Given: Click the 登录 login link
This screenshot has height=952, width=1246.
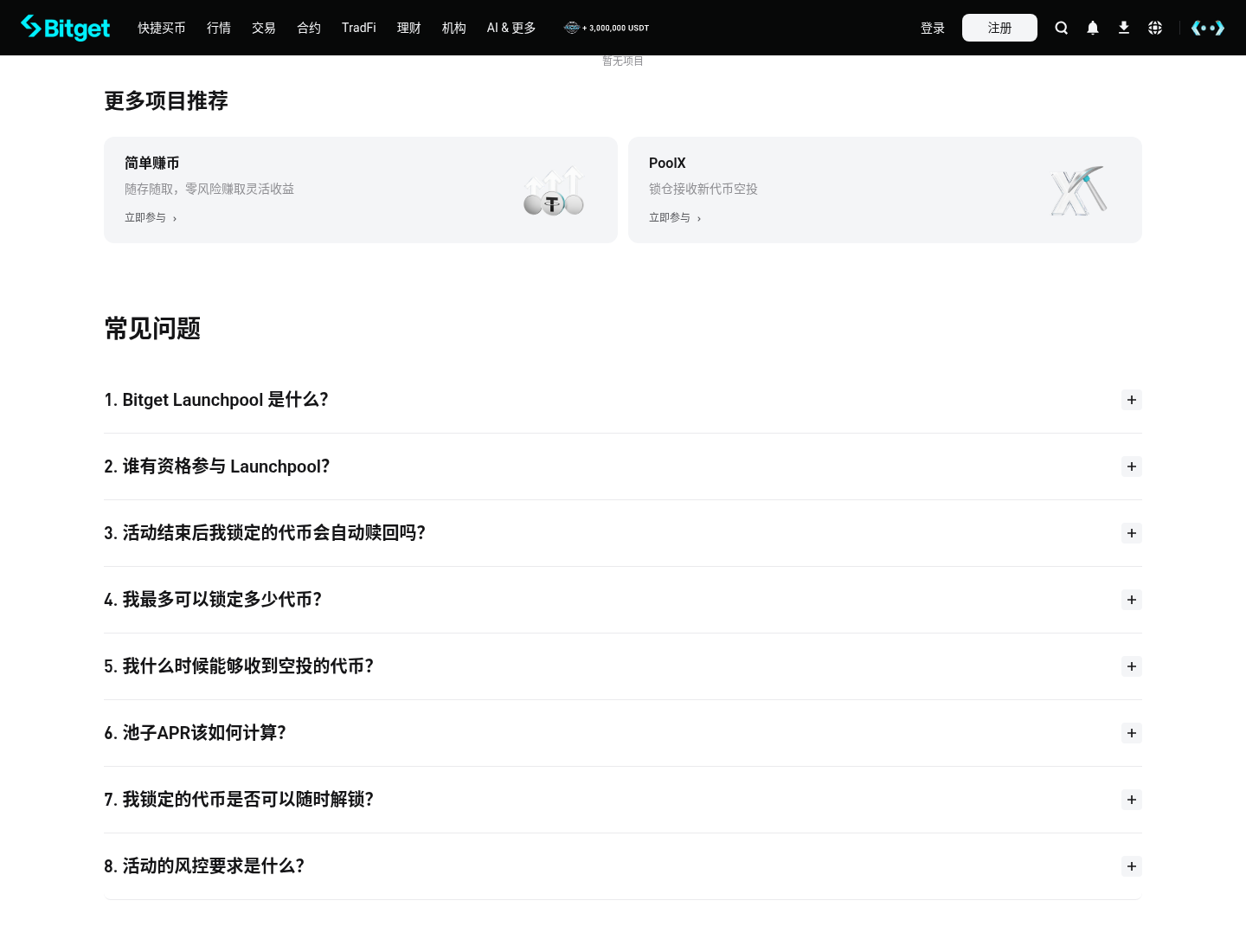Looking at the screenshot, I should [x=933, y=28].
